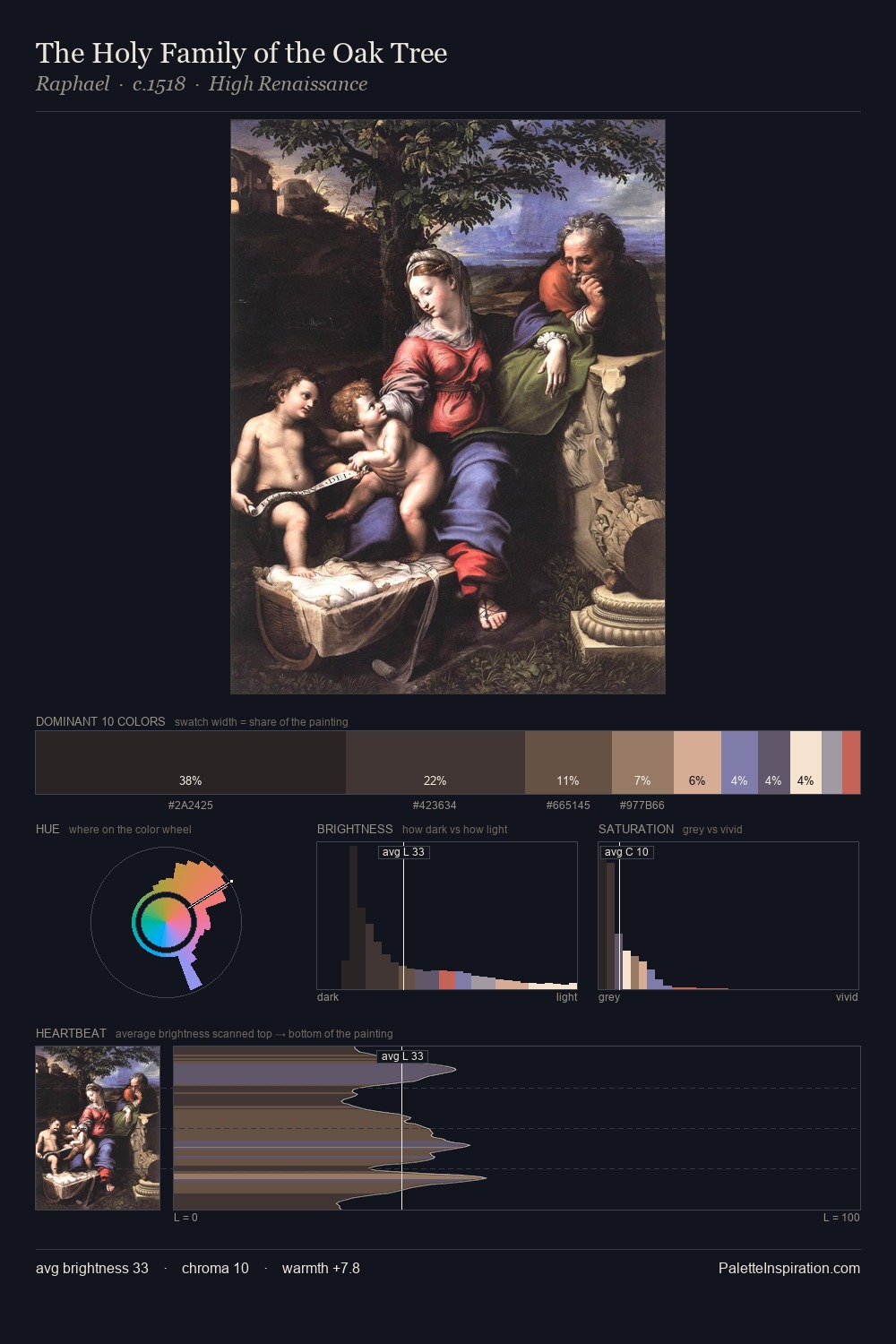Click the hue color wheel center
The width and height of the screenshot is (896, 1344).
pyautogui.click(x=166, y=922)
